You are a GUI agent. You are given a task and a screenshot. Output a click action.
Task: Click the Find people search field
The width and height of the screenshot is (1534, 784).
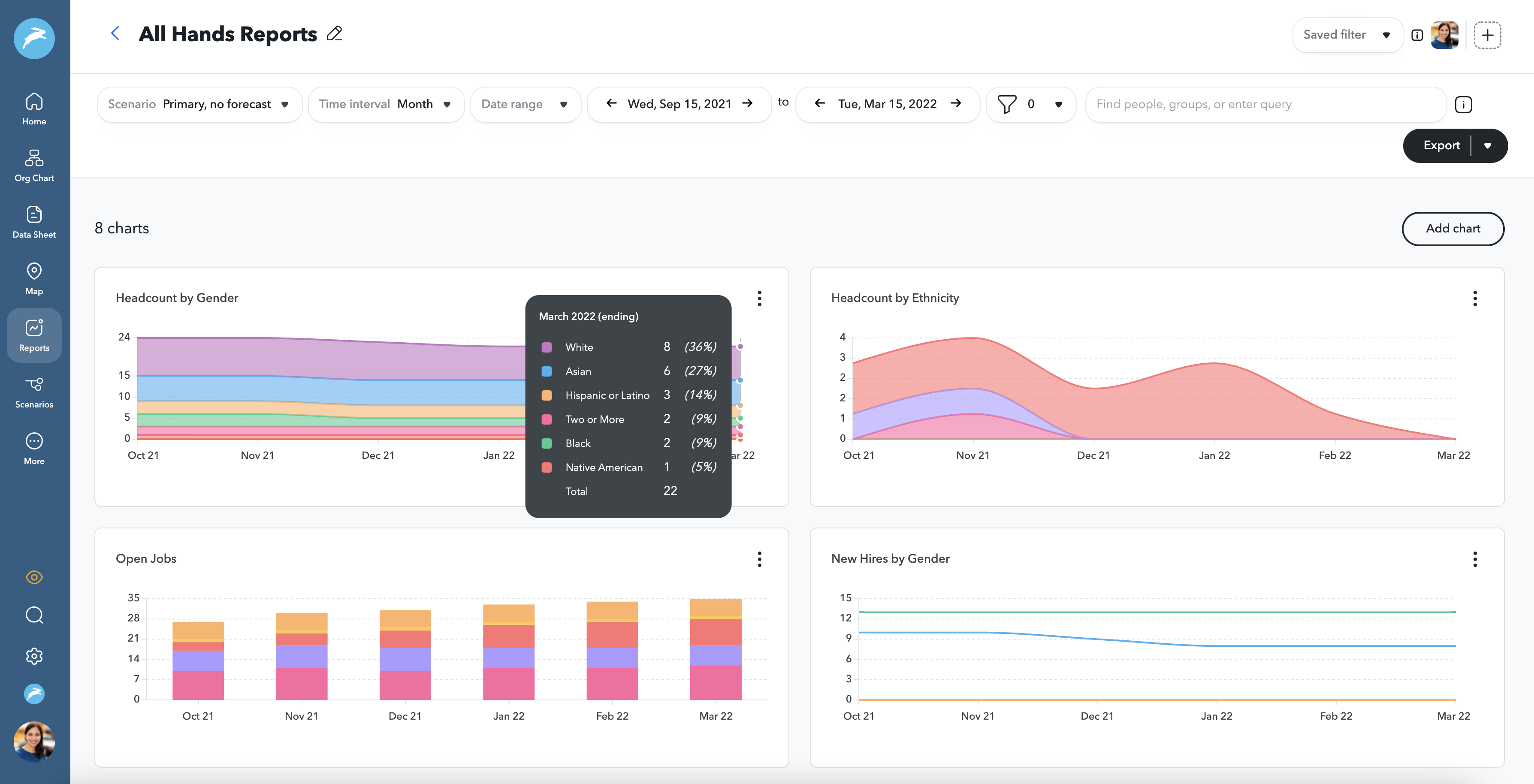[x=1265, y=104]
